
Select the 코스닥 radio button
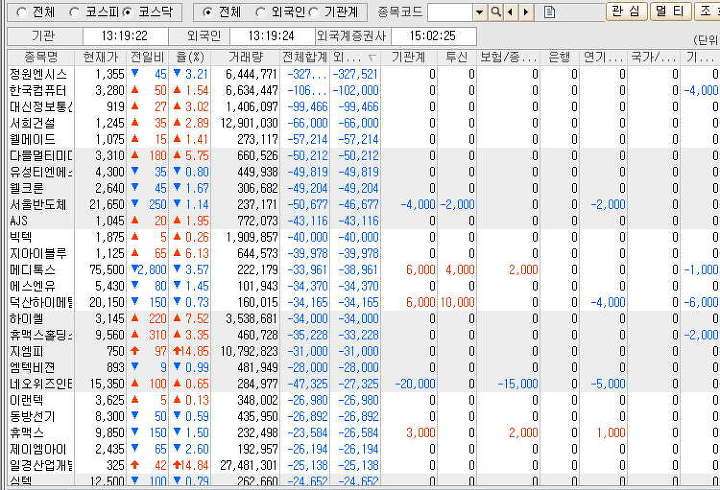point(128,12)
